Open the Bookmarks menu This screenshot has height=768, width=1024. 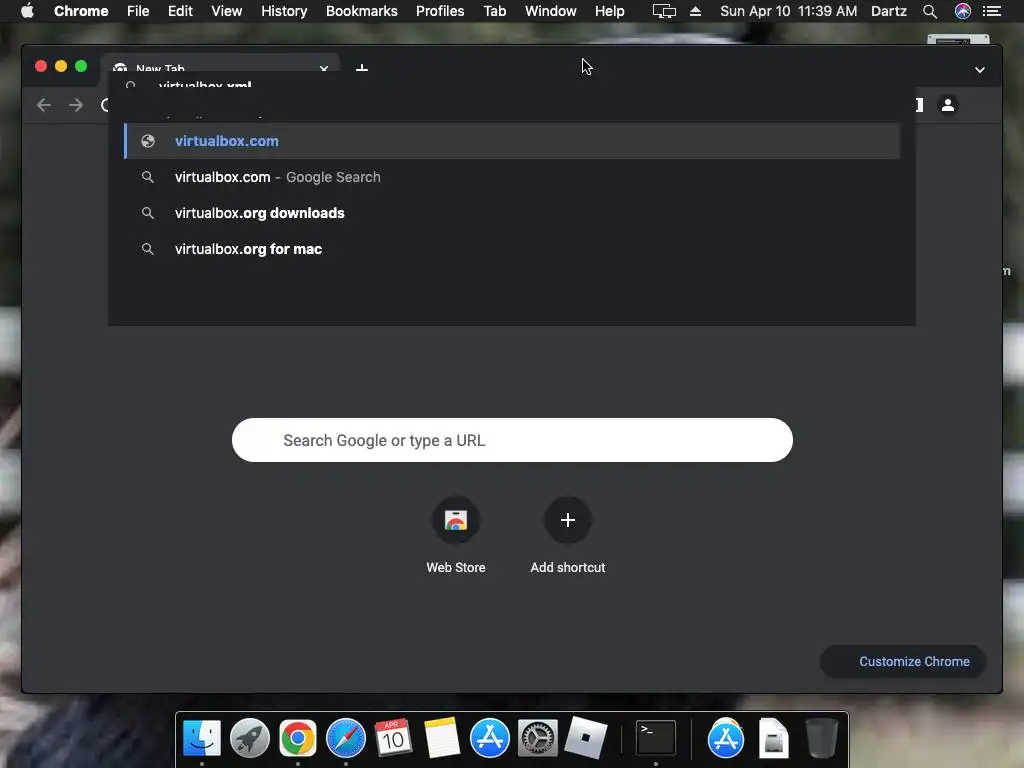pyautogui.click(x=362, y=11)
